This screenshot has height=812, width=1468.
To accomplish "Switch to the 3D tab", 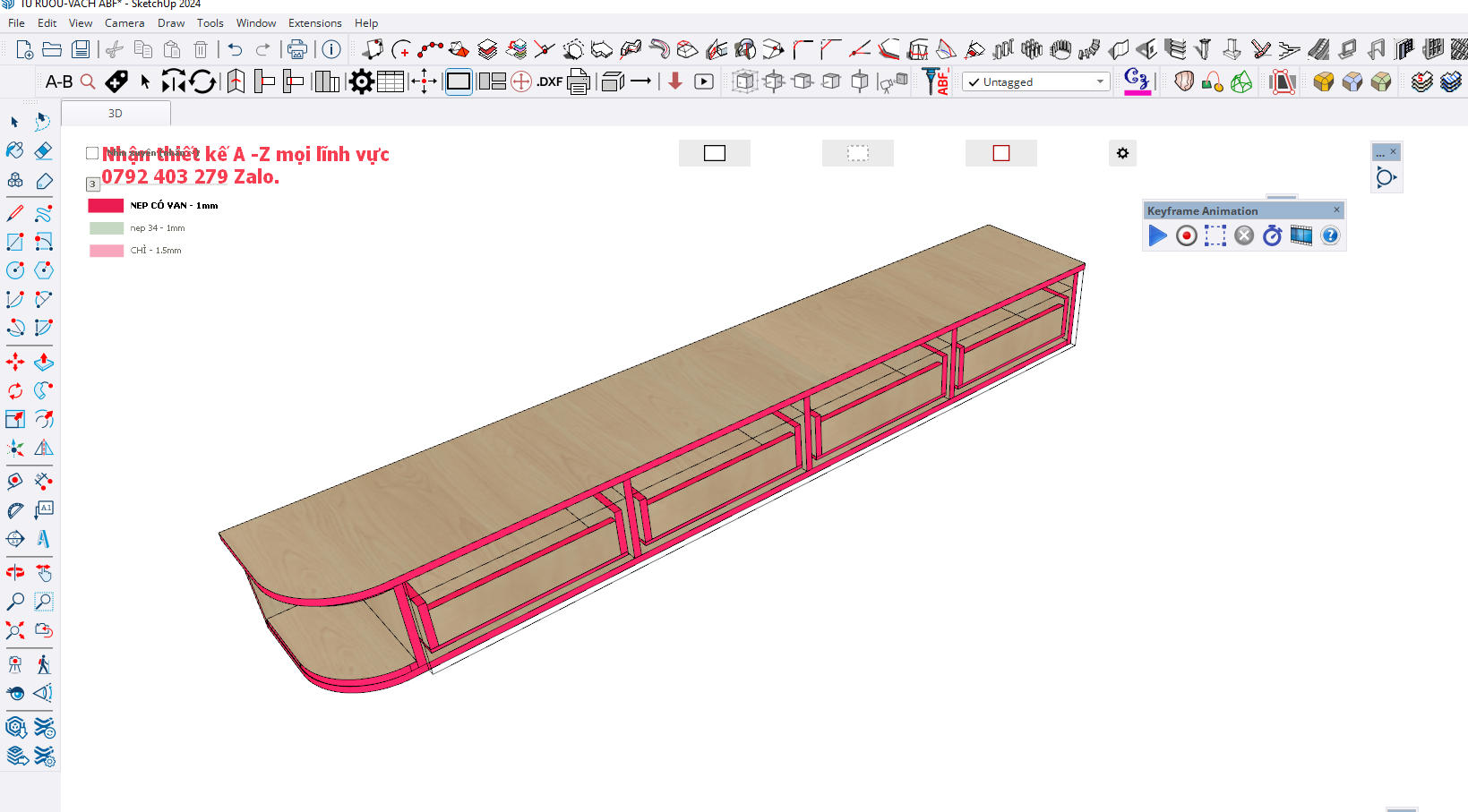I will pyautogui.click(x=116, y=114).
